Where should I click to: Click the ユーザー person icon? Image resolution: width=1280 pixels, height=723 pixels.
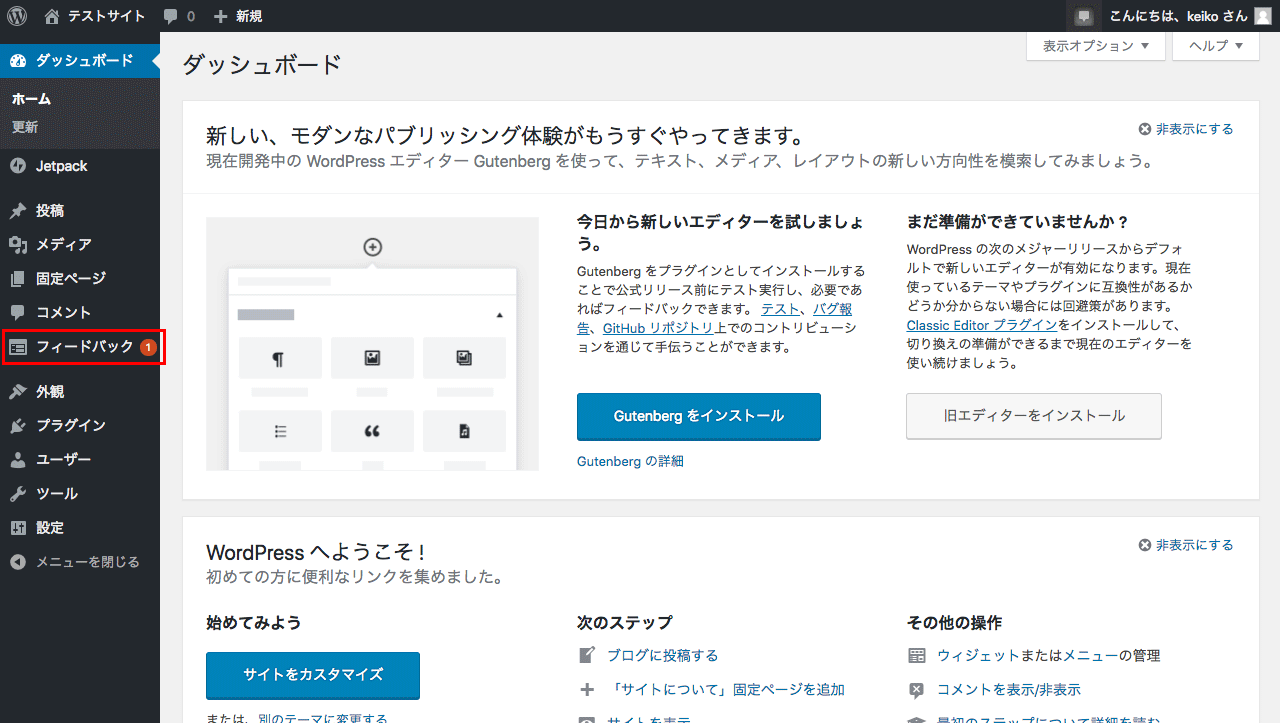(x=18, y=460)
